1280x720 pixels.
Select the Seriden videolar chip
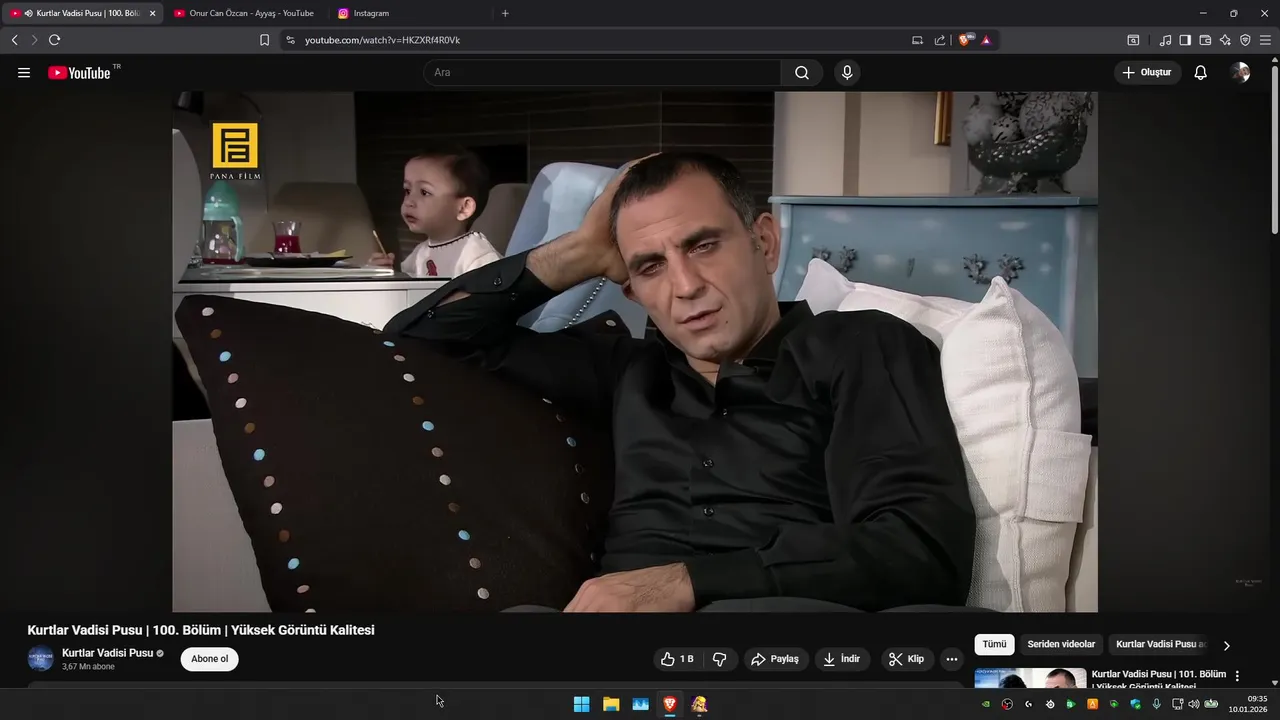(x=1061, y=645)
